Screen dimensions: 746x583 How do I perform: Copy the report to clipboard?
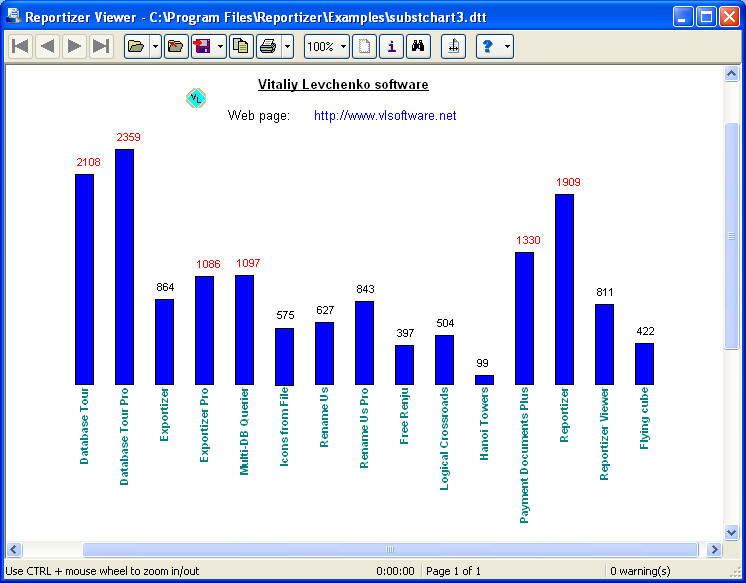click(241, 47)
